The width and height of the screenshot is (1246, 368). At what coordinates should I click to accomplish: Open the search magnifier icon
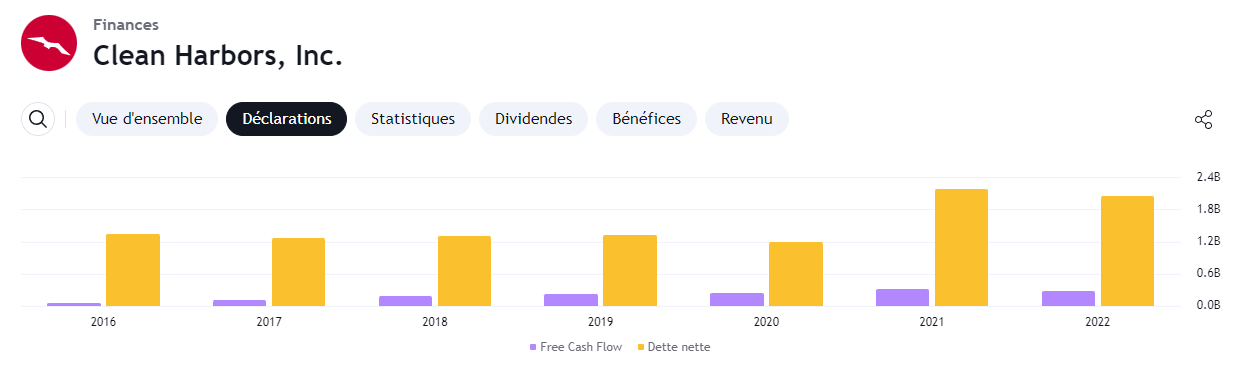tap(38, 119)
